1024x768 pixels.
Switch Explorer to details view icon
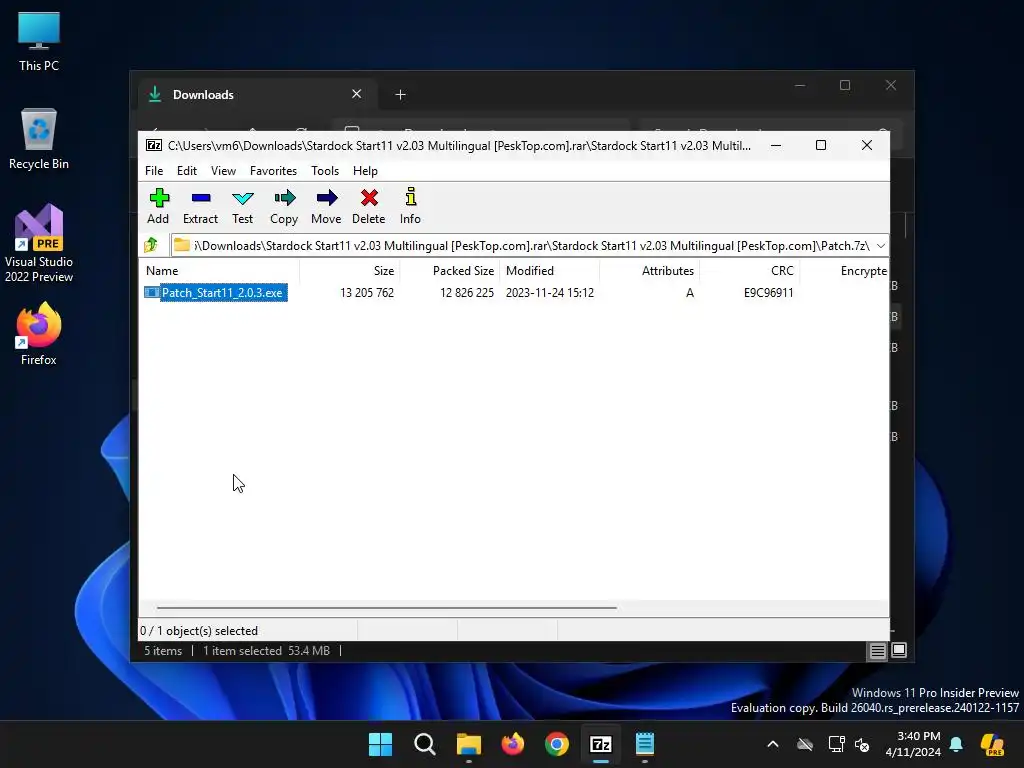point(877,650)
